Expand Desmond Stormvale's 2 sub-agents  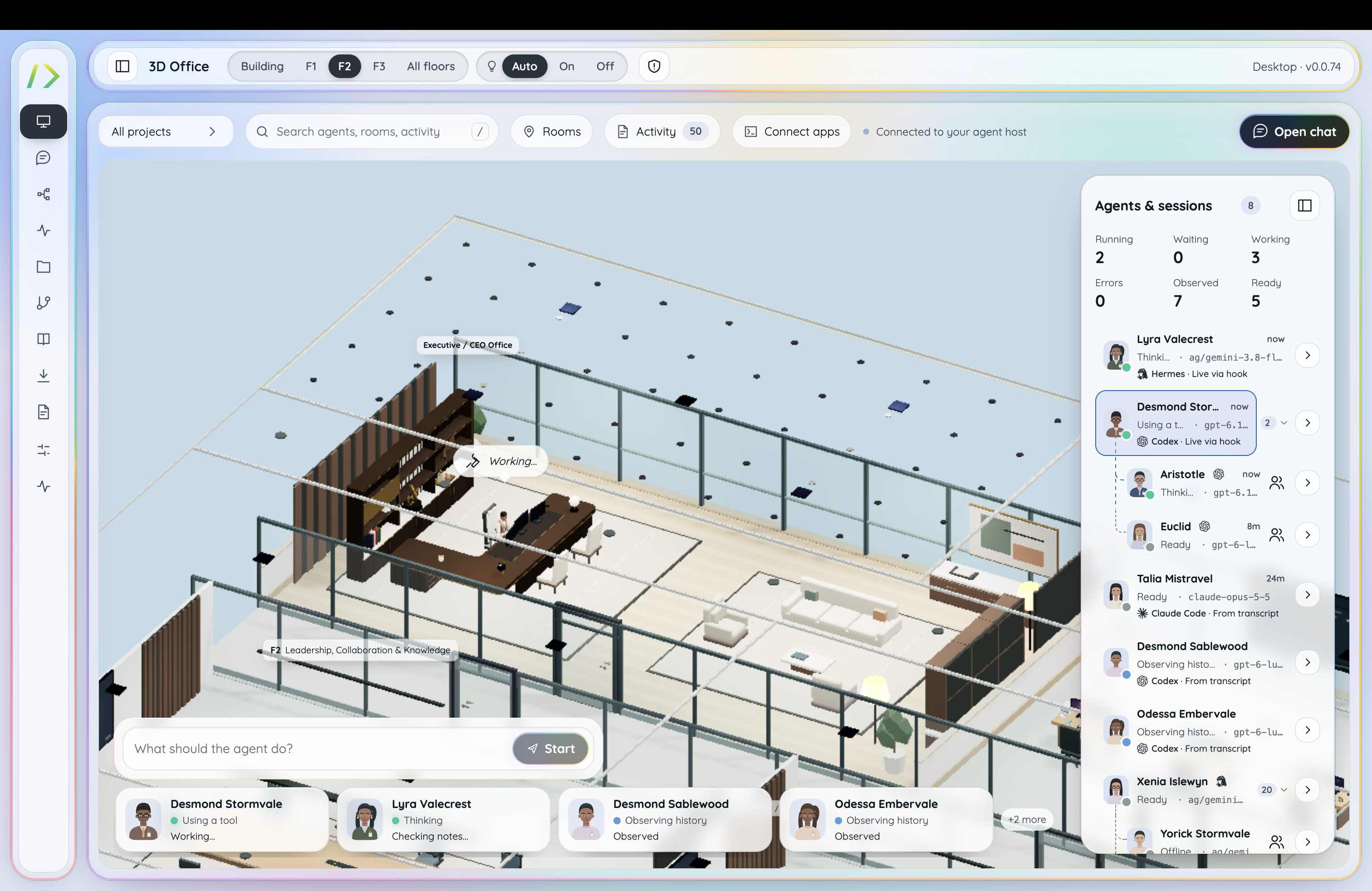(1274, 423)
